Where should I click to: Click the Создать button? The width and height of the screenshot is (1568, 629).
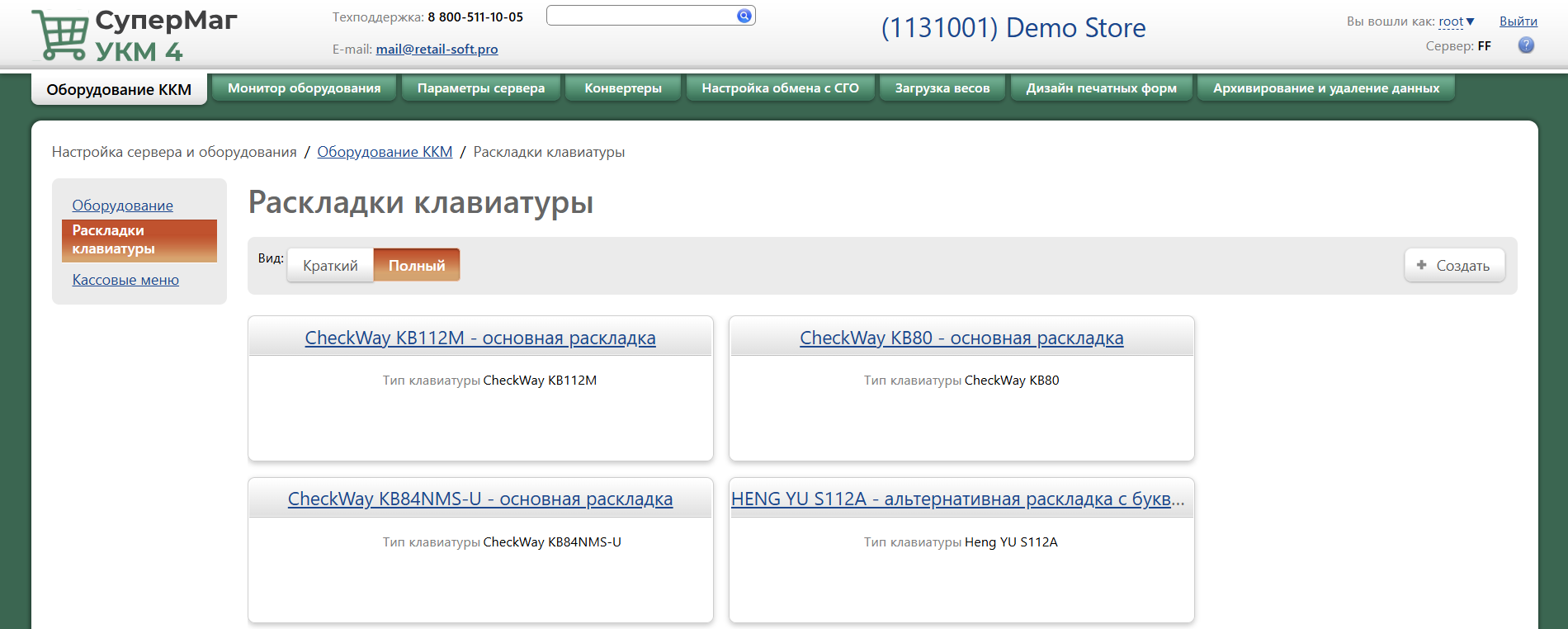coord(1454,266)
